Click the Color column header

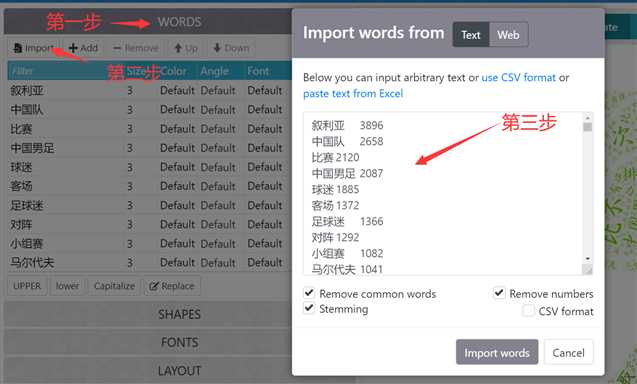click(x=173, y=71)
